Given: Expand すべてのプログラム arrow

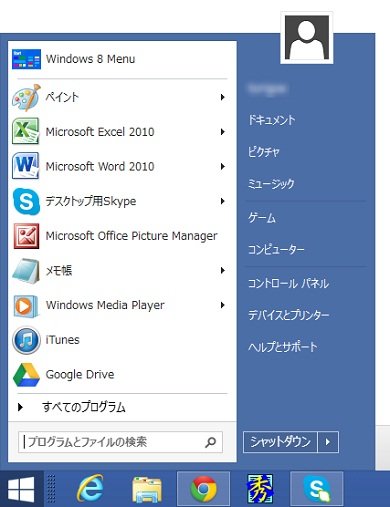Looking at the screenshot, I should click(20, 407).
